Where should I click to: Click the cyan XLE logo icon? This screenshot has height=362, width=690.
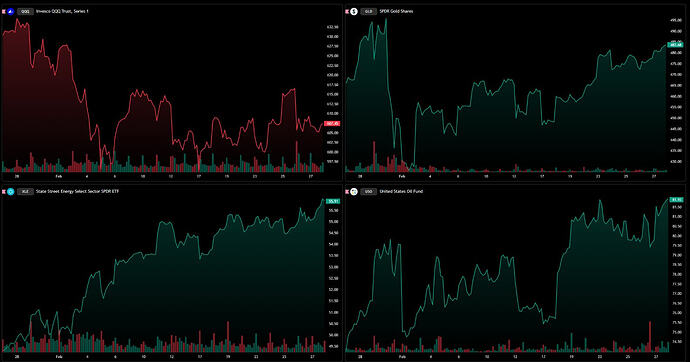[11, 192]
